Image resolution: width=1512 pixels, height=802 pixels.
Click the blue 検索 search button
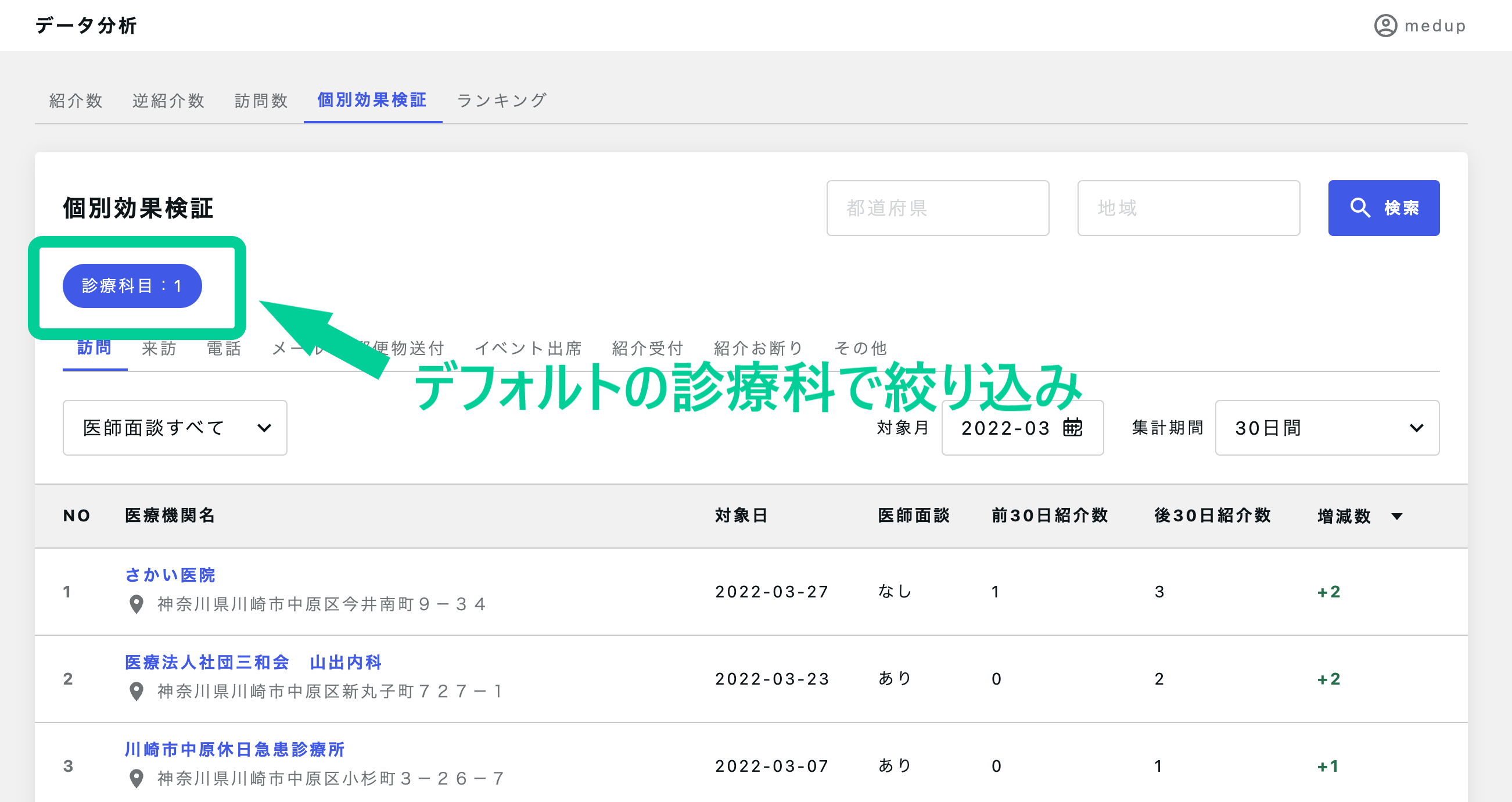click(1384, 208)
